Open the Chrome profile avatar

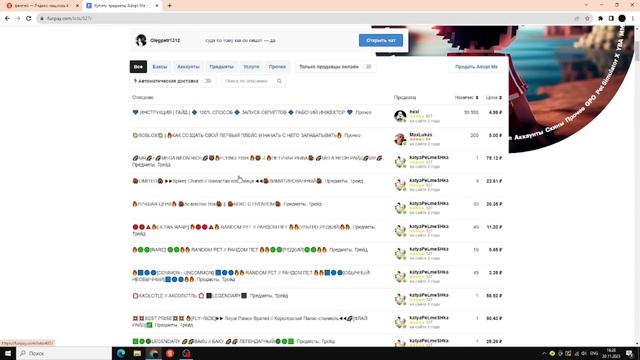(622, 18)
